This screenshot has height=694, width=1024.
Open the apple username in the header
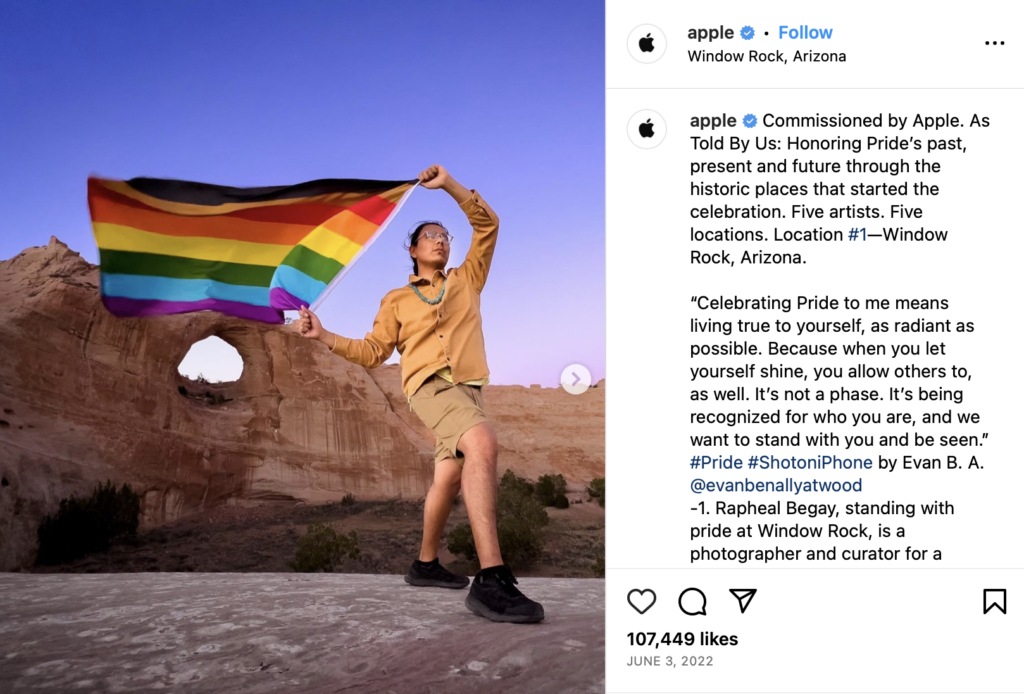711,33
